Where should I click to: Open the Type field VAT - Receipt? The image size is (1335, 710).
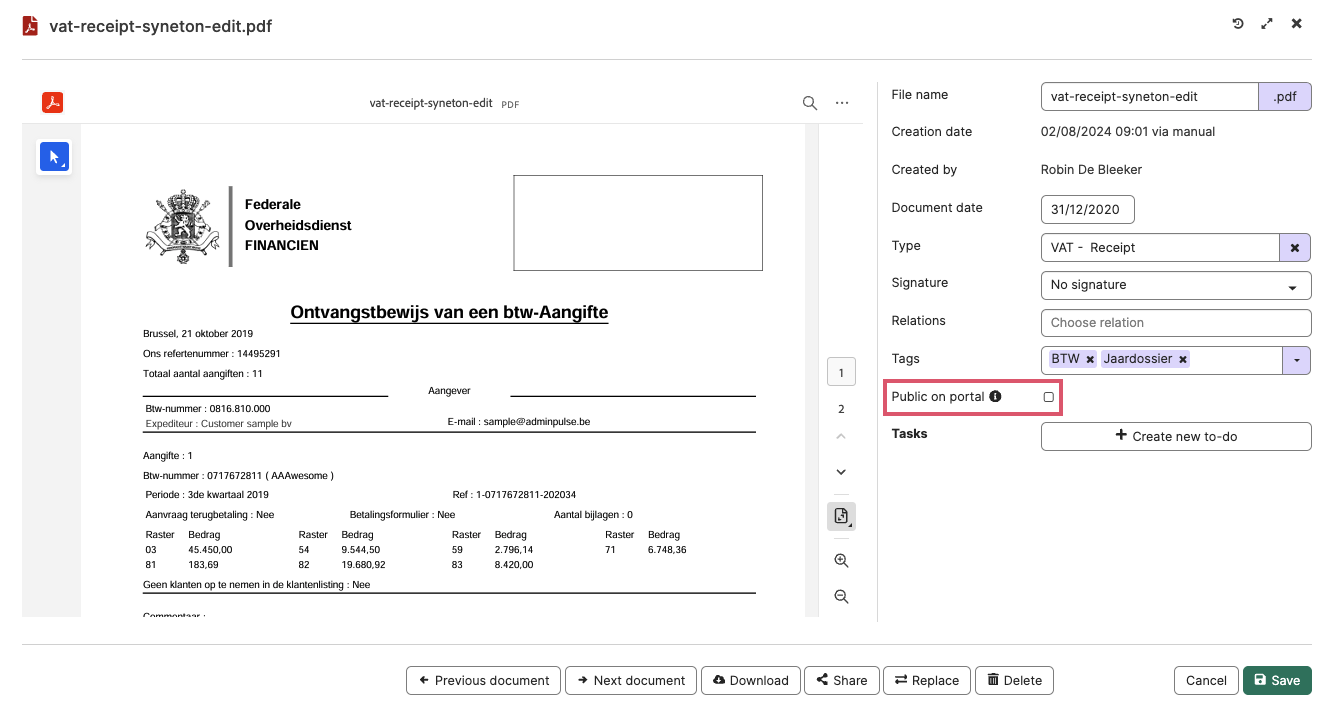click(1160, 247)
